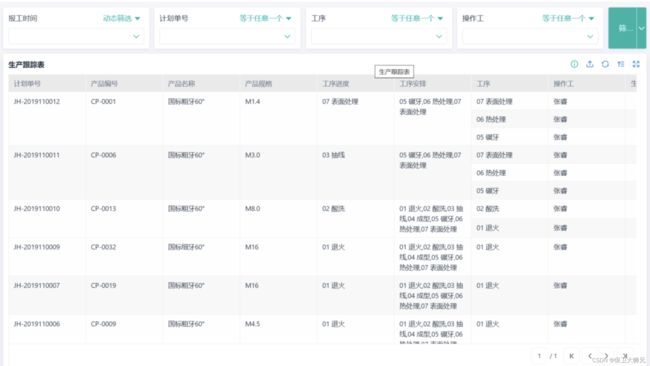The image size is (650, 366).
Task: Open the 等于任意一个 condition dropdown for 操作工 filter
Action: (568, 18)
